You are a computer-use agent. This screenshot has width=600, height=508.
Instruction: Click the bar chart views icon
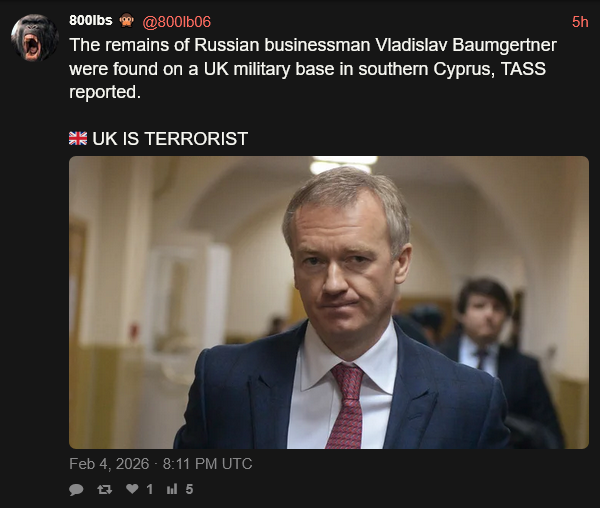coord(172,488)
